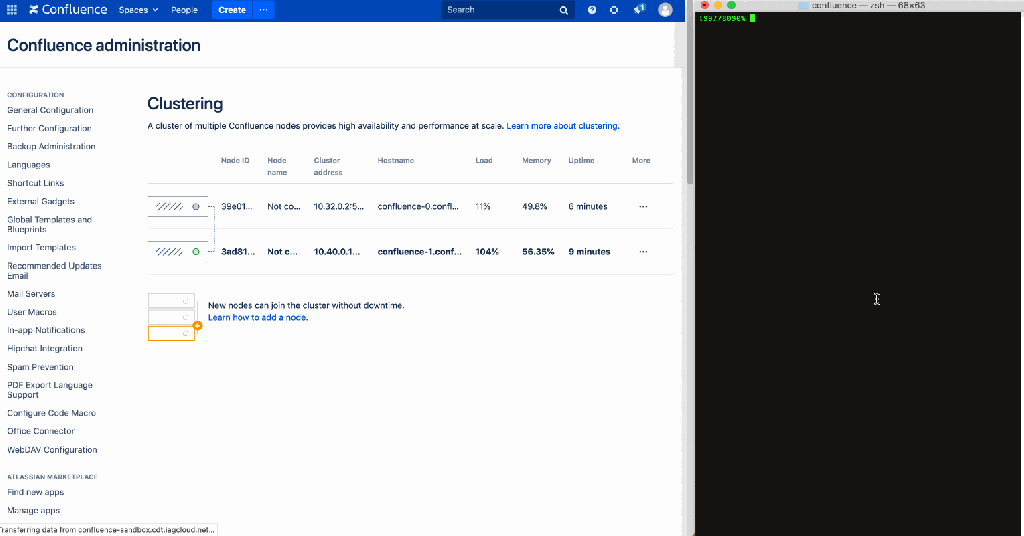Click the green zoom button of terminal window
The height and width of the screenshot is (536, 1024).
pos(731,5)
